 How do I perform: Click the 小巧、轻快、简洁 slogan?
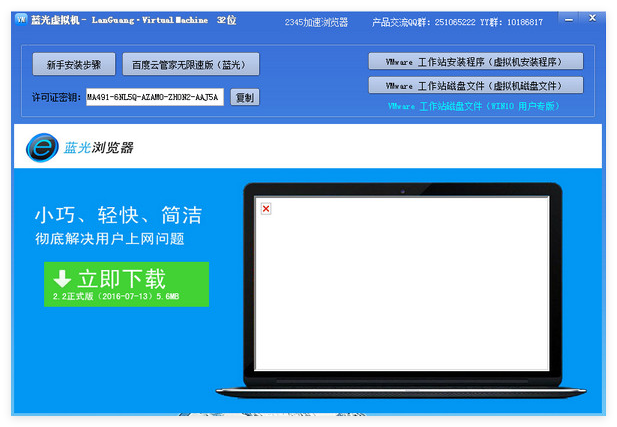point(118,215)
